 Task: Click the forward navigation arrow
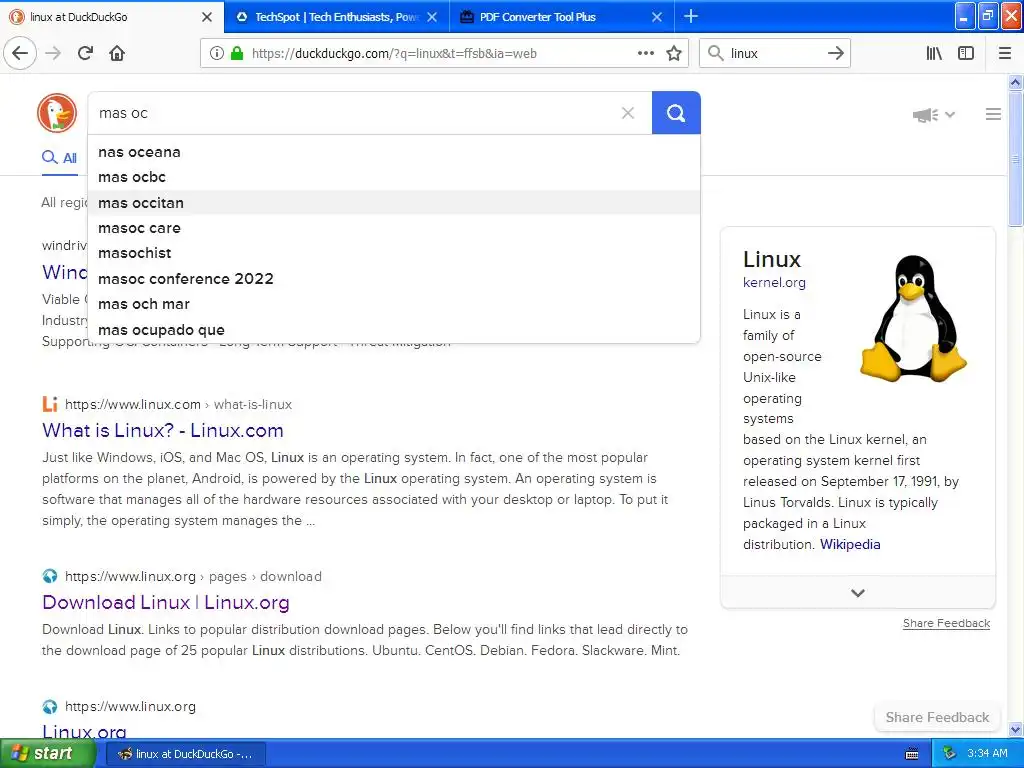pyautogui.click(x=53, y=53)
